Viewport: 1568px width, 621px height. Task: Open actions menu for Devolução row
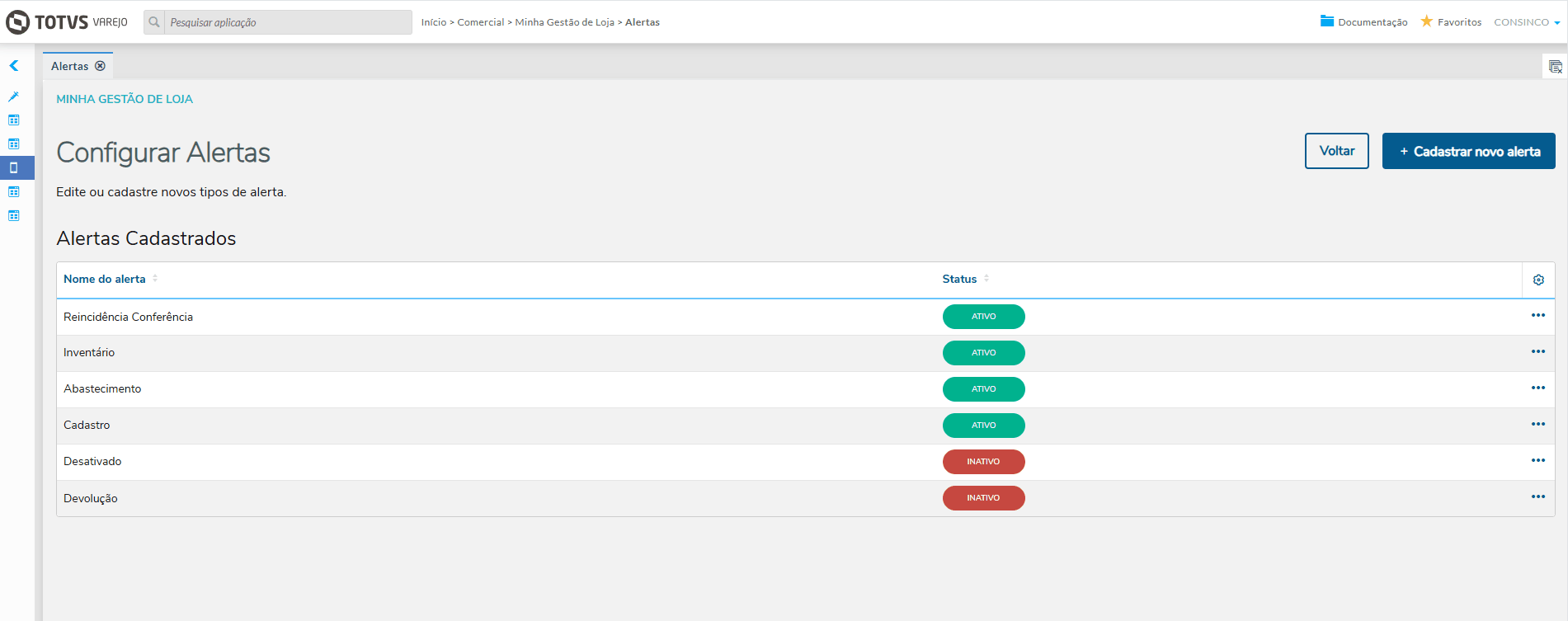[x=1538, y=496]
